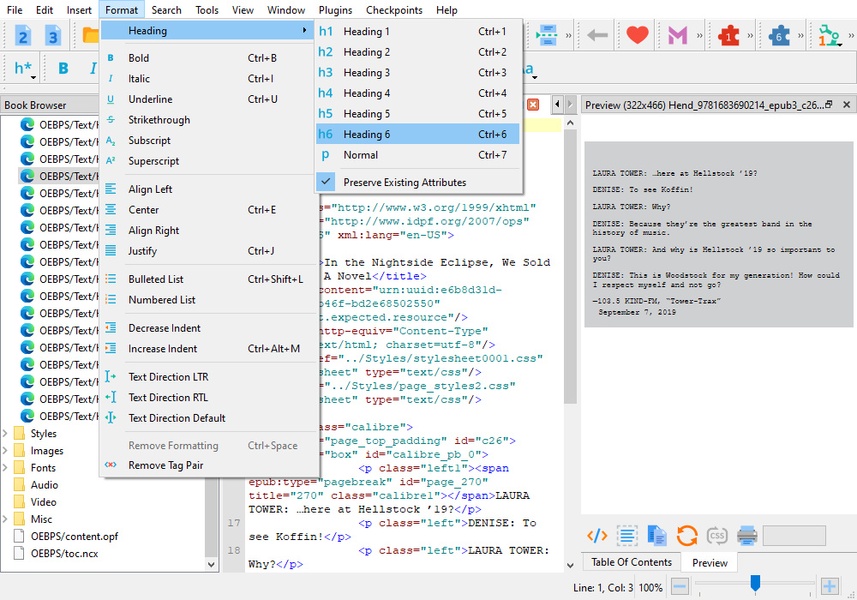Viewport: 857px width, 600px height.
Task: Click the zoom slider handle
Action: pos(755,583)
